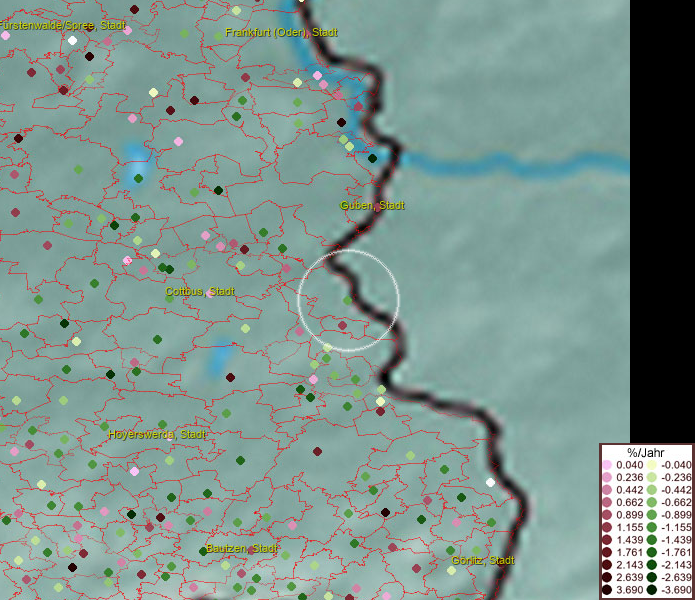Click the legend value -1.439
The image size is (695, 600).
[676, 540]
